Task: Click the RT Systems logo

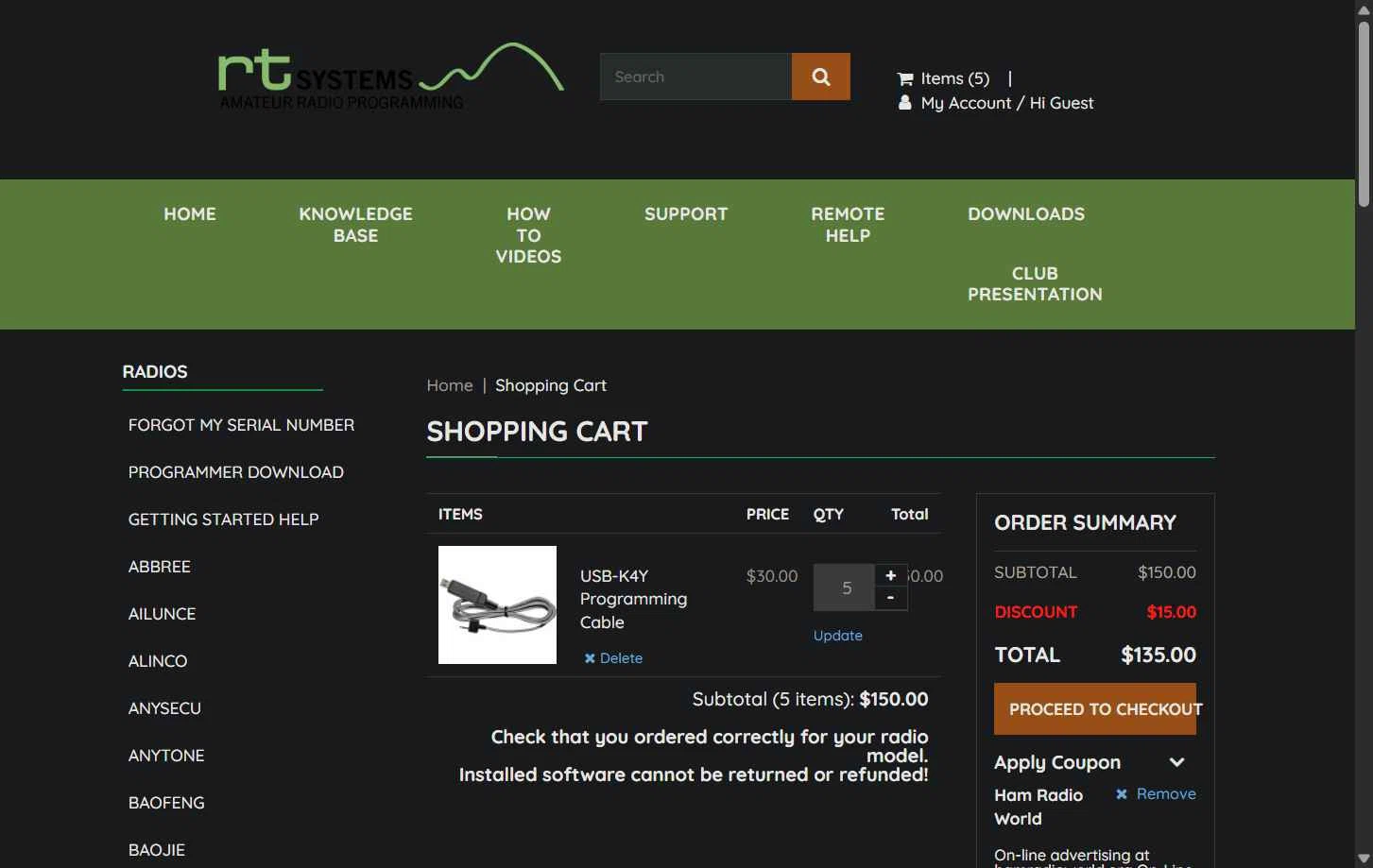Action: 390,77
